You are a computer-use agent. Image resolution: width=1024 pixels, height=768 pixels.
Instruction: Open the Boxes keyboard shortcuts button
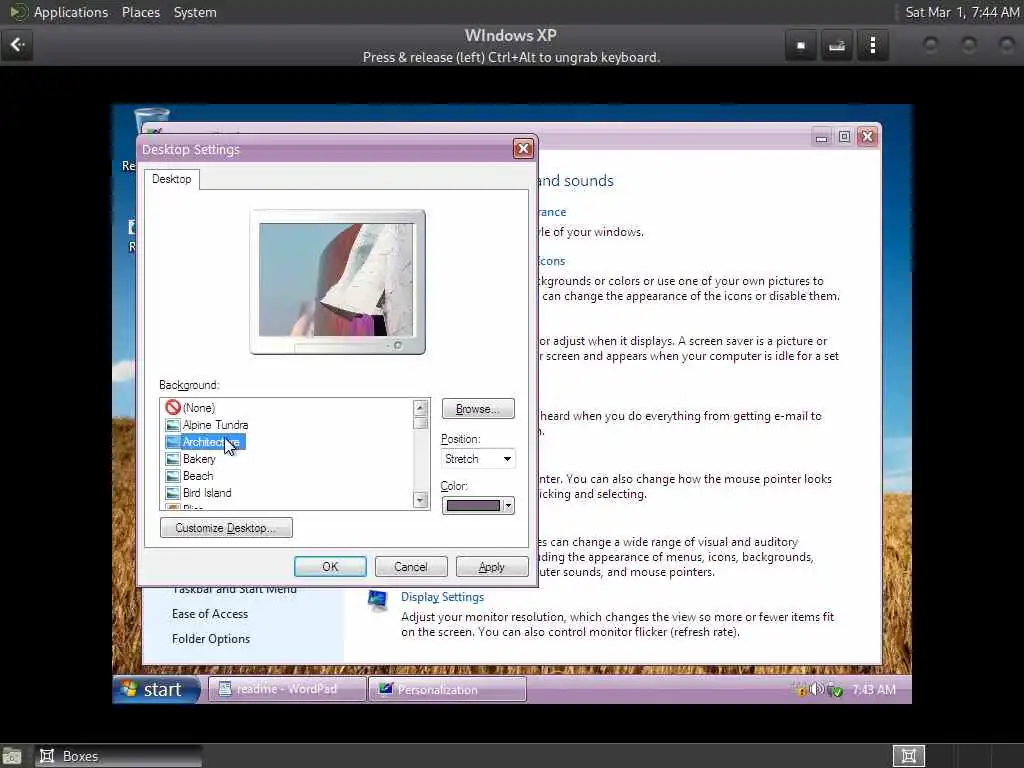[837, 45]
